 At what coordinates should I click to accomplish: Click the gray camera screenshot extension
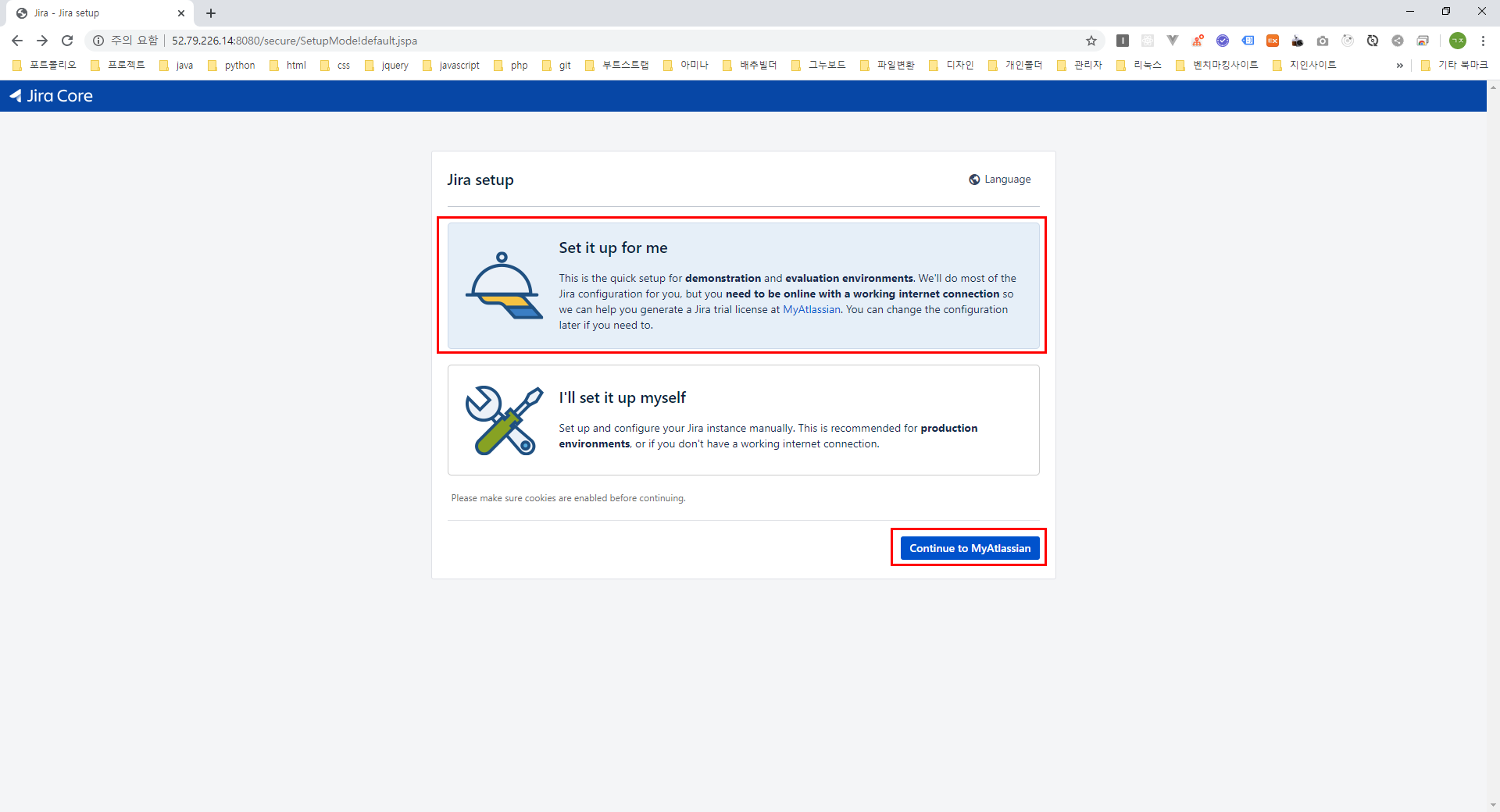1323,41
